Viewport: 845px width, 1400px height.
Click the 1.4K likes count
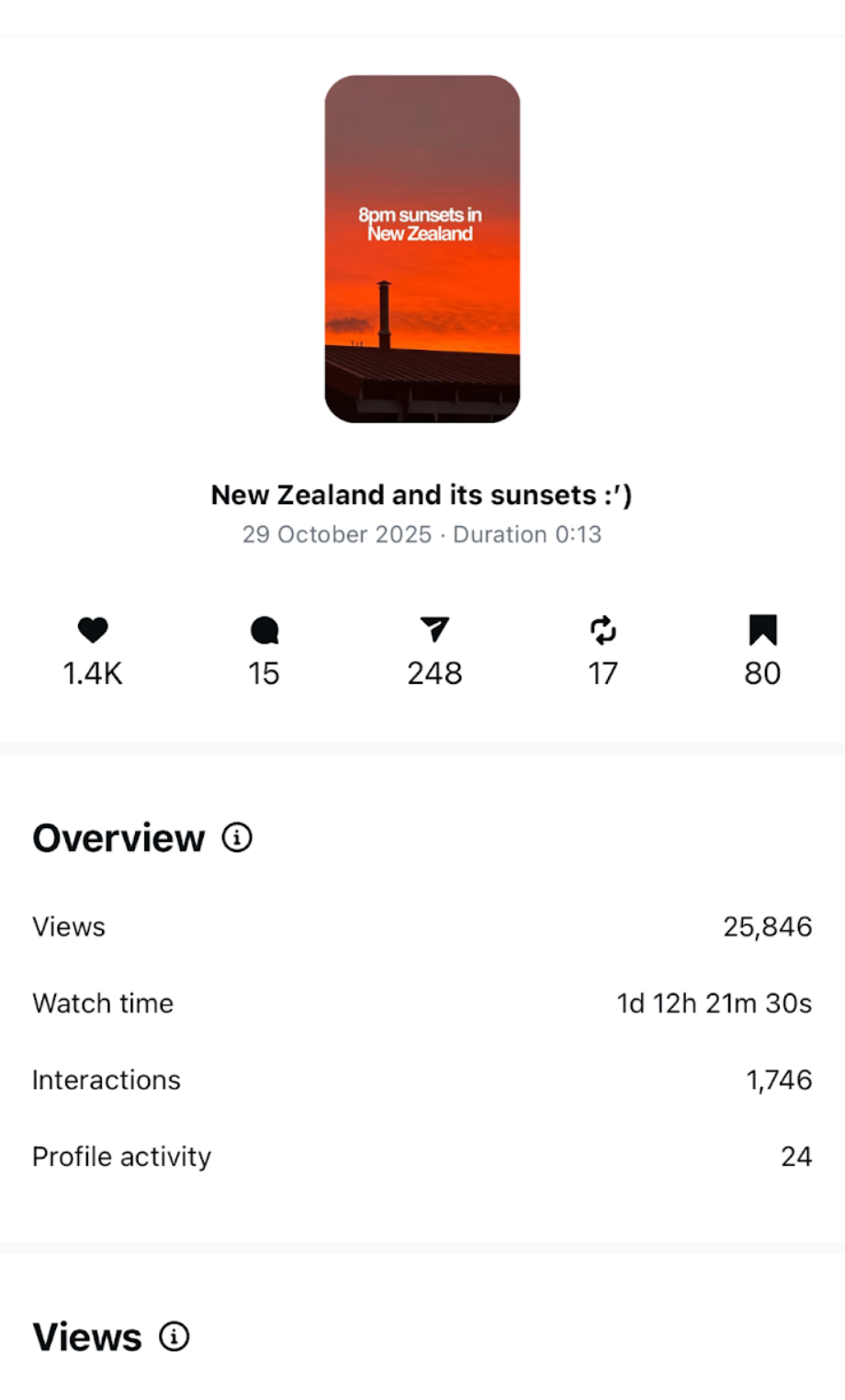(x=93, y=674)
